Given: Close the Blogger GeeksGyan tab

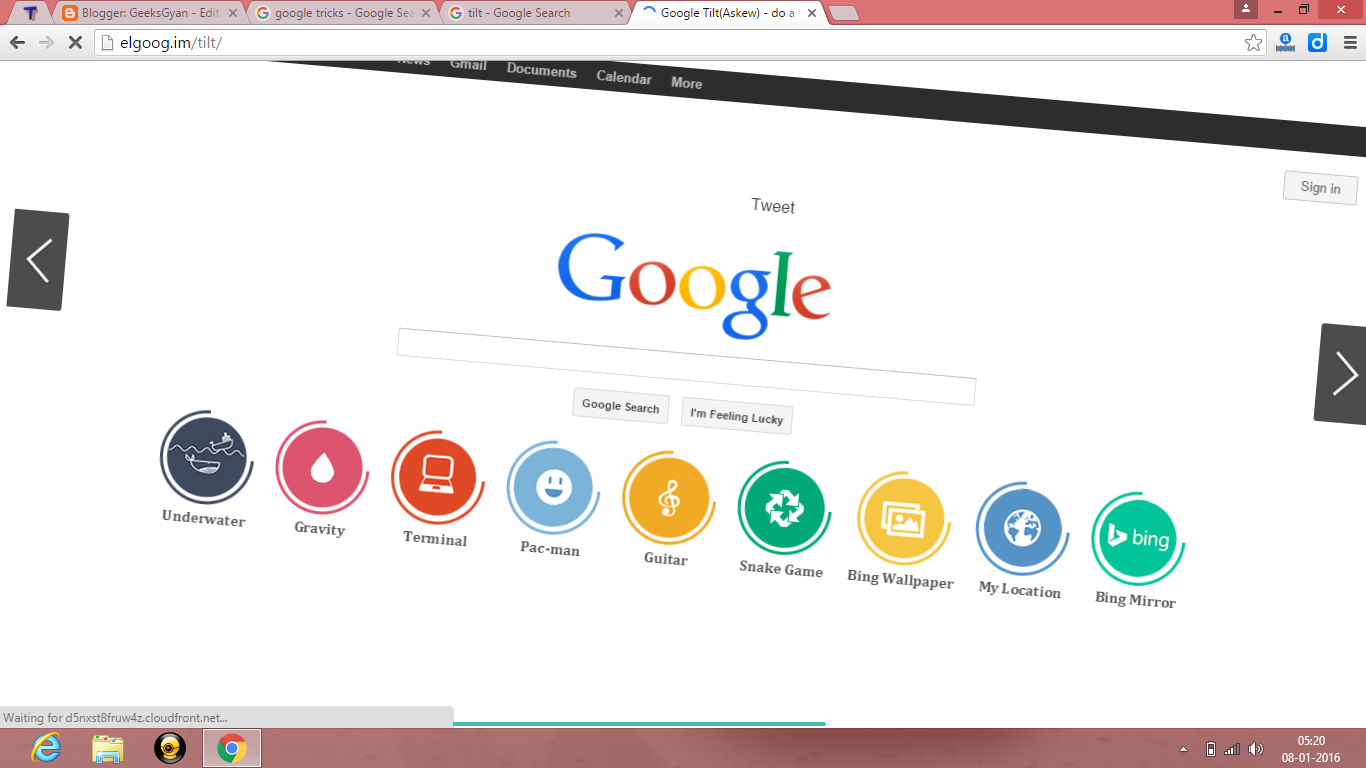Looking at the screenshot, I should point(233,13).
